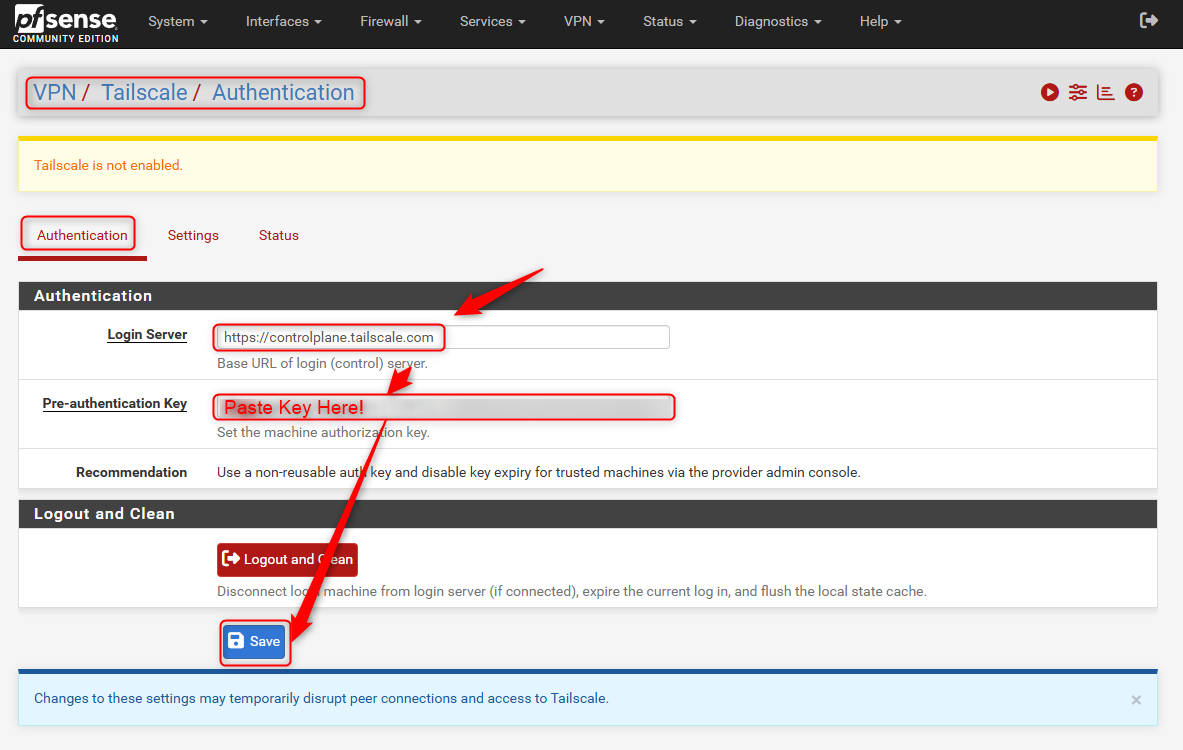Click the Tailscale breadcrumb link
Screen dimensions: 1183x750
(144, 92)
